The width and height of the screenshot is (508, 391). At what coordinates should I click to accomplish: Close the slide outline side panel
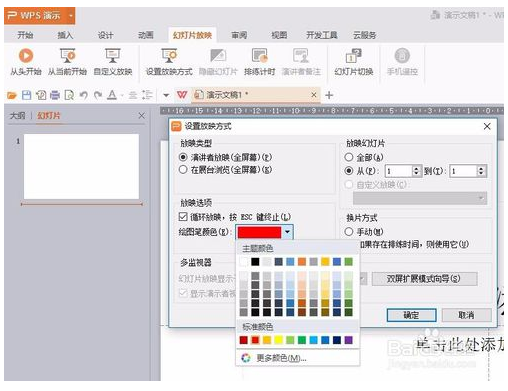[x=142, y=116]
